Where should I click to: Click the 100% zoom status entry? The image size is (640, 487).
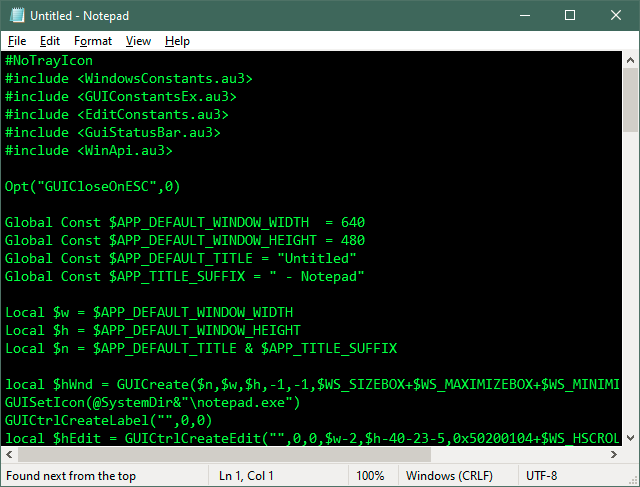coord(370,476)
